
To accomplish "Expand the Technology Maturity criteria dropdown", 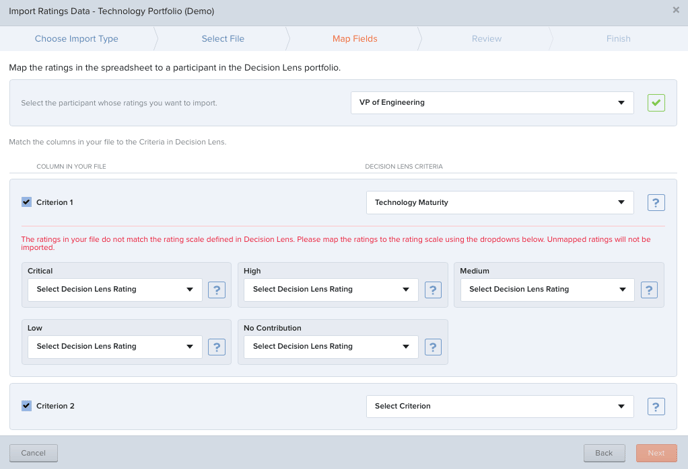I will coord(499,203).
